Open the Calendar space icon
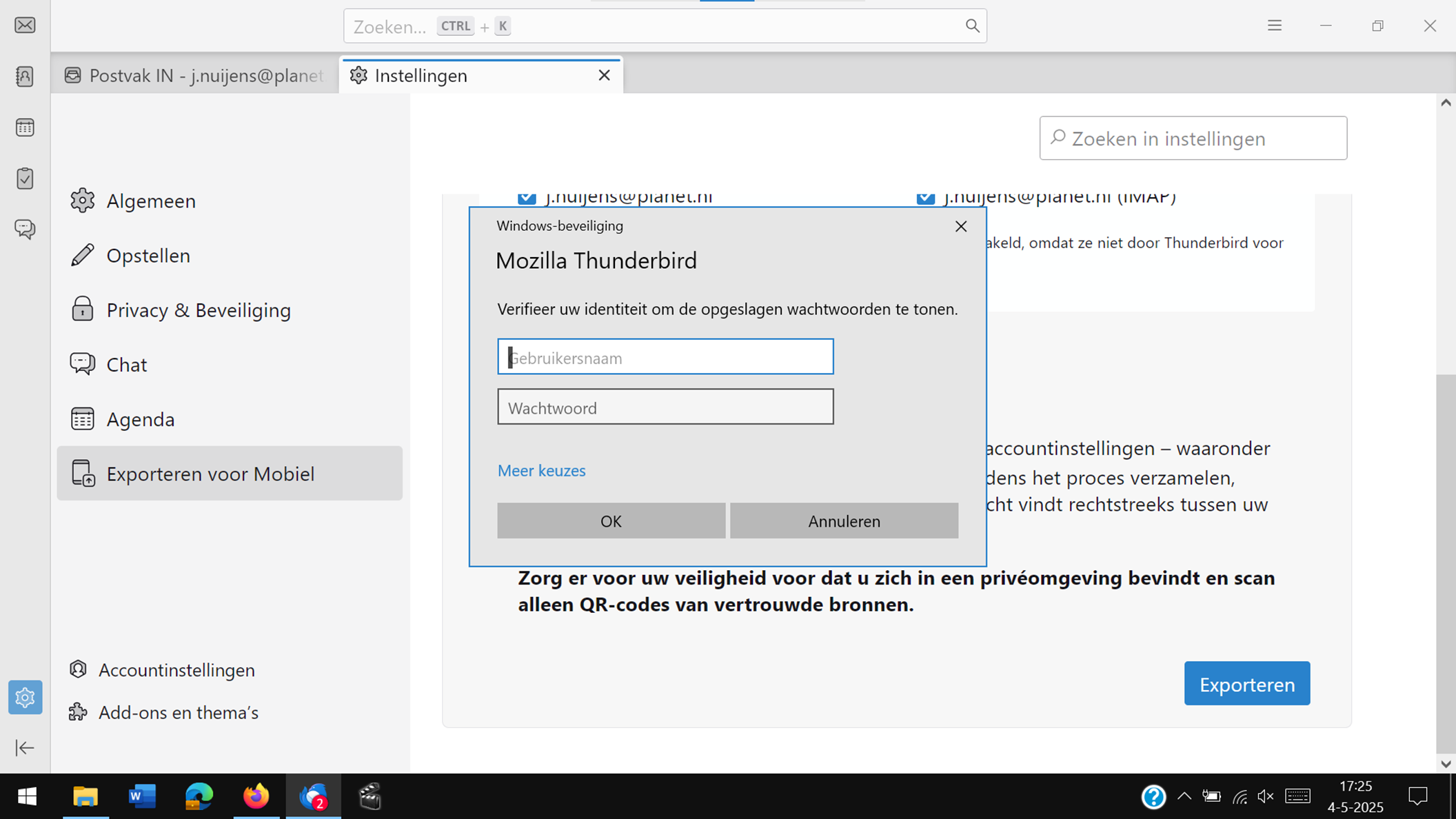The width and height of the screenshot is (1456, 819). [25, 128]
